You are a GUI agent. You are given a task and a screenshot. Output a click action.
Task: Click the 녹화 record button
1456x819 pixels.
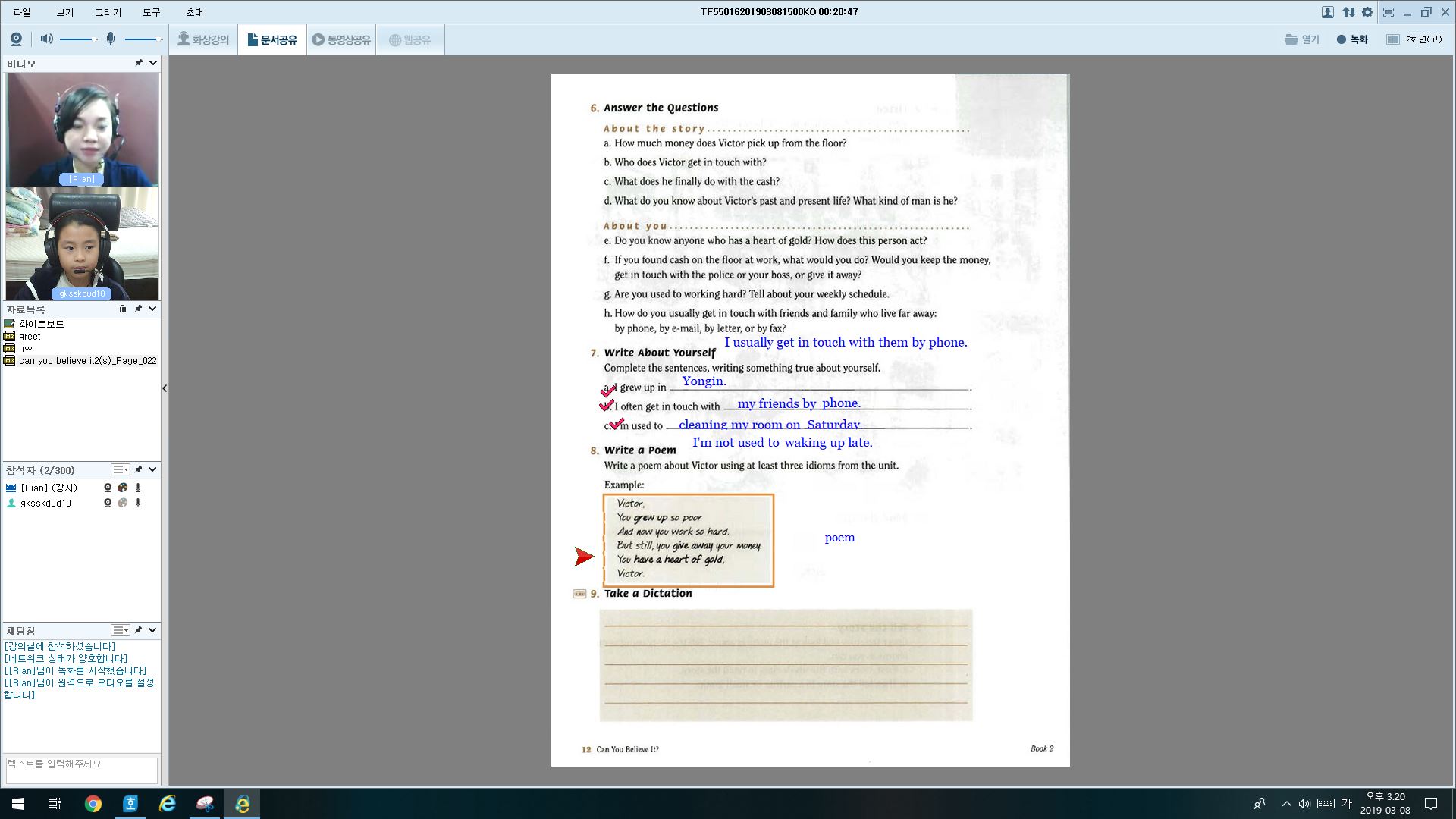[x=1352, y=39]
